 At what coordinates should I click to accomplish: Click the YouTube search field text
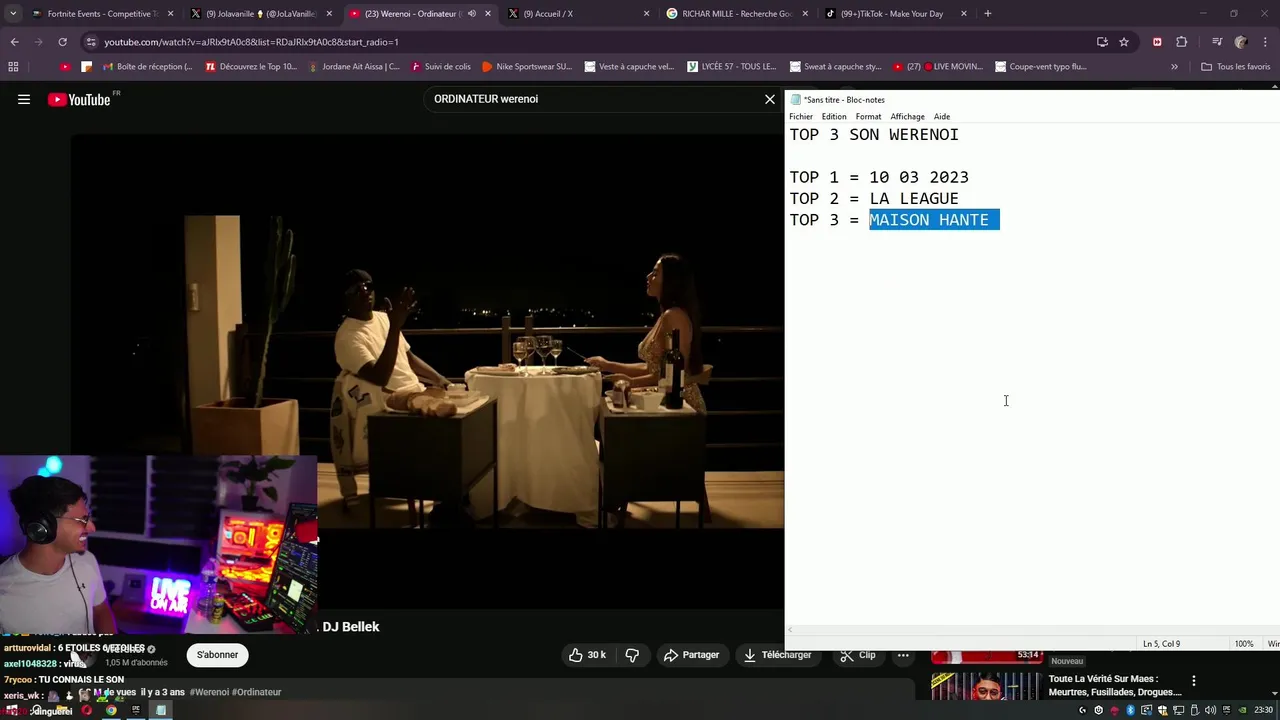pyautogui.click(x=486, y=99)
